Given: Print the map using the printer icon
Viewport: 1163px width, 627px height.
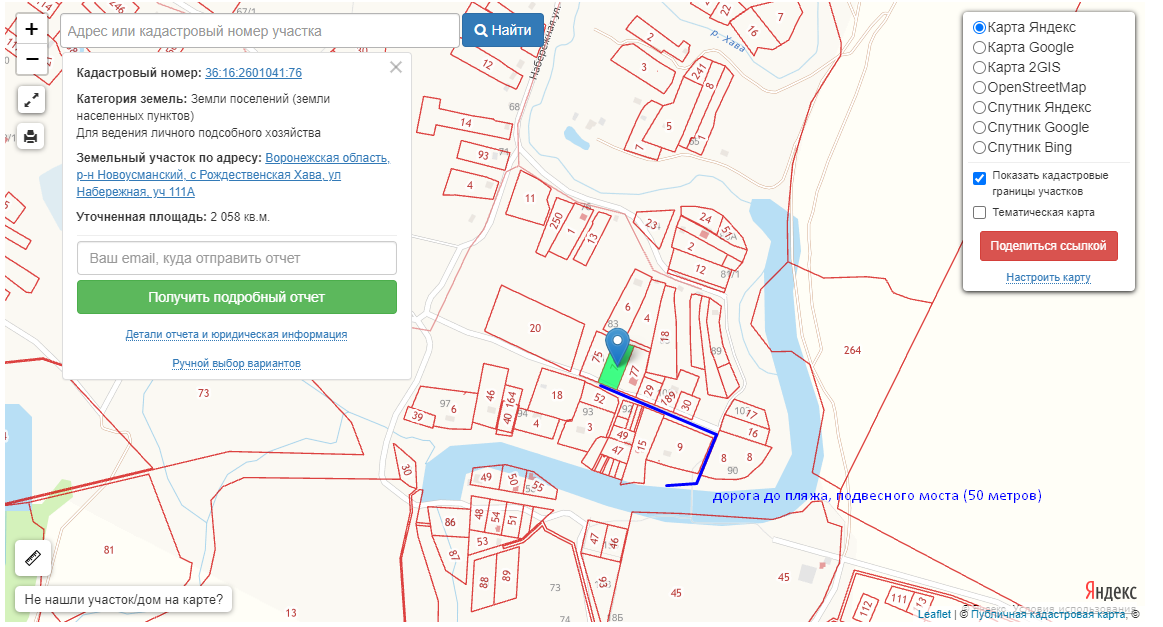Looking at the screenshot, I should tap(31, 137).
